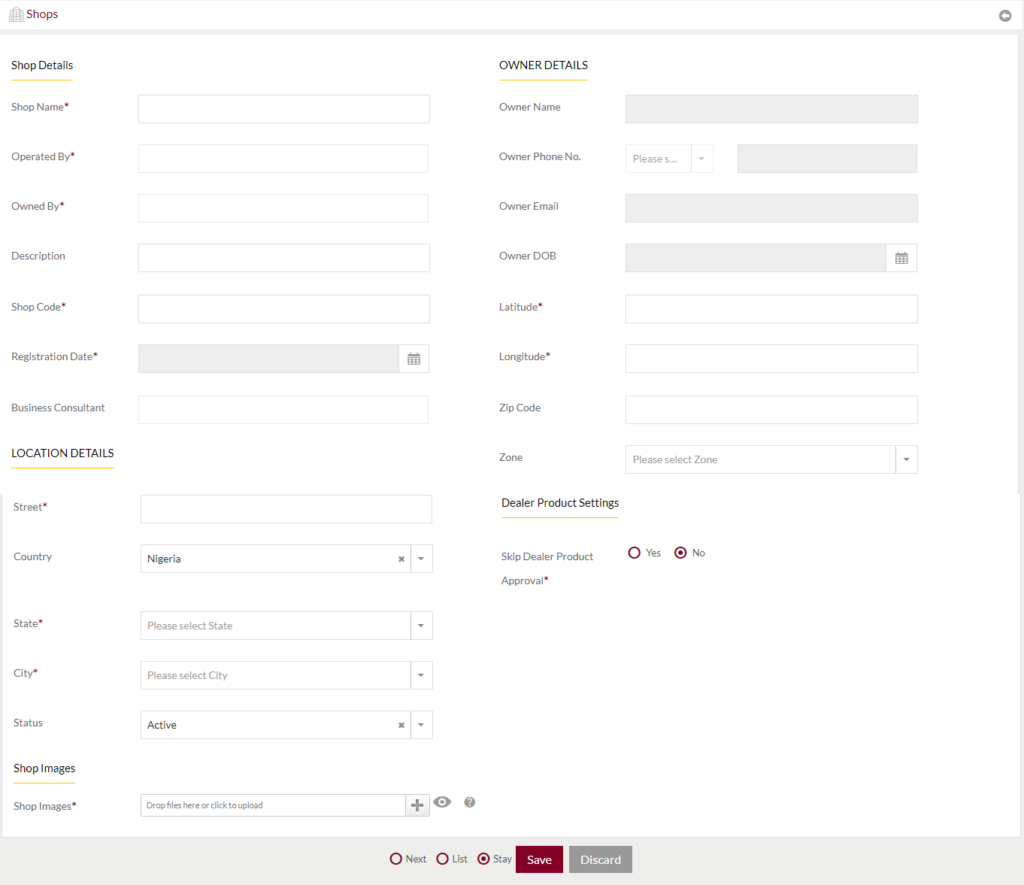This screenshot has width=1024, height=885.
Task: Click the Discard button
Action: click(601, 860)
